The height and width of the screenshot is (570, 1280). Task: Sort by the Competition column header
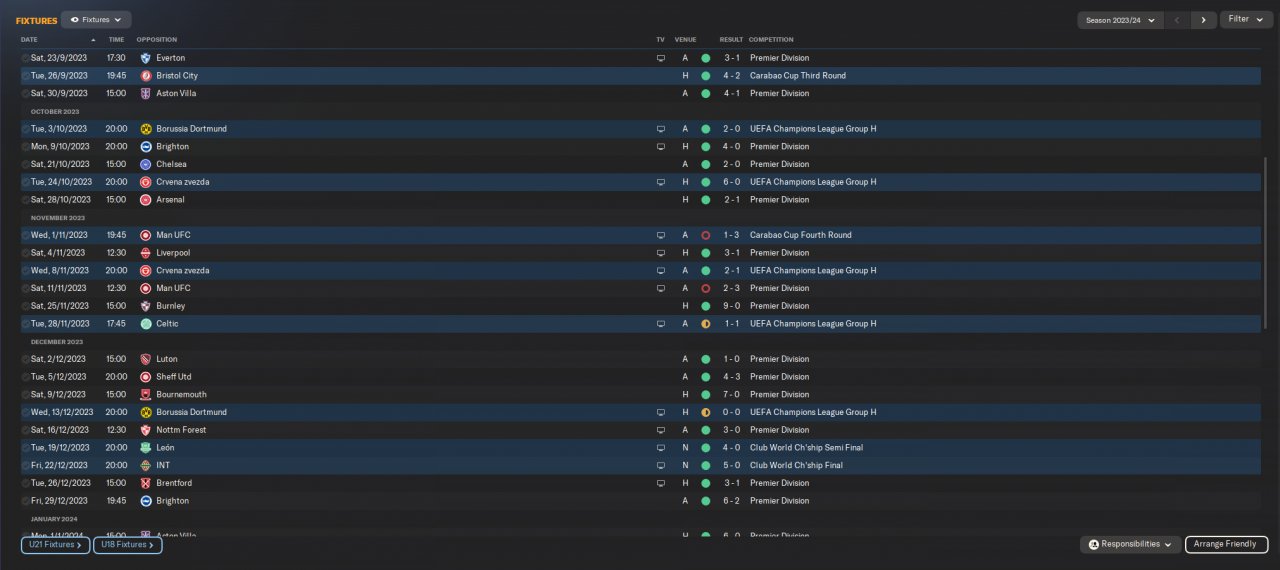[x=771, y=40]
